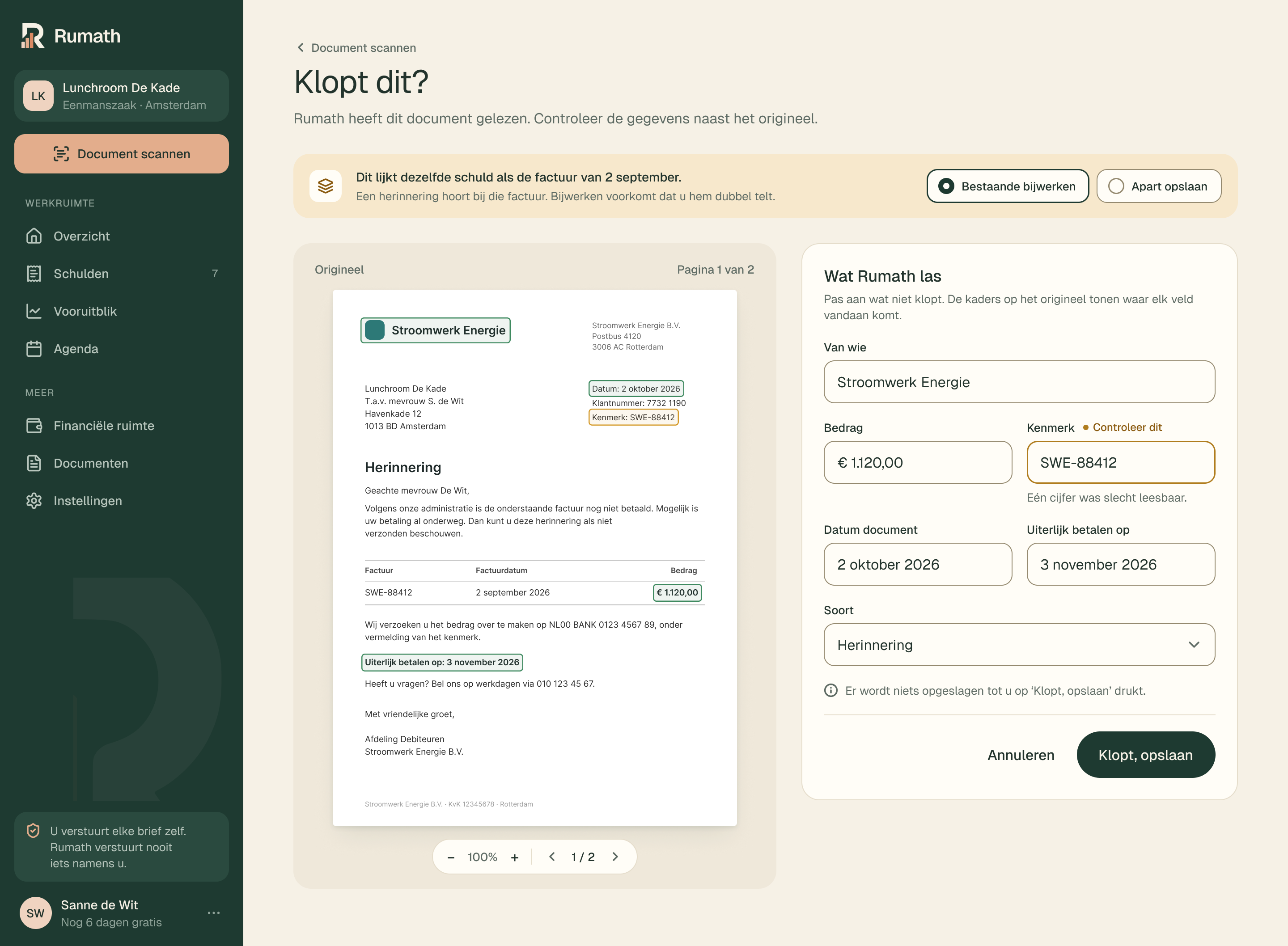The height and width of the screenshot is (946, 1288).
Task: Click highlighted '€ 1.120,00' amount on original
Action: click(x=677, y=593)
